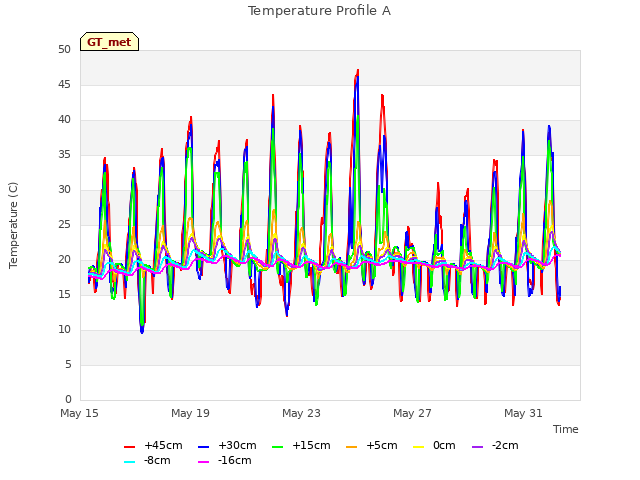Click the Temperature (C) axis label
This screenshot has height=480, width=640.
[x=13, y=225]
